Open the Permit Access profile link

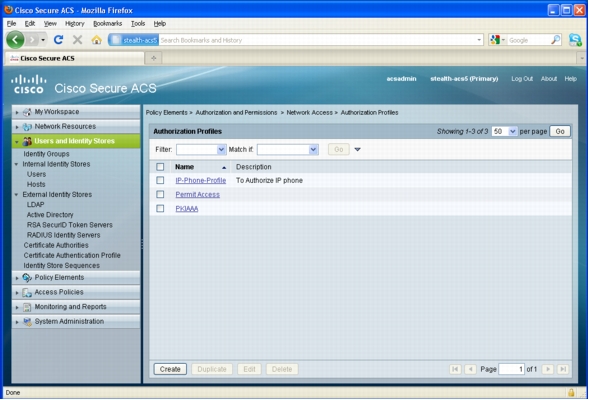click(x=198, y=195)
